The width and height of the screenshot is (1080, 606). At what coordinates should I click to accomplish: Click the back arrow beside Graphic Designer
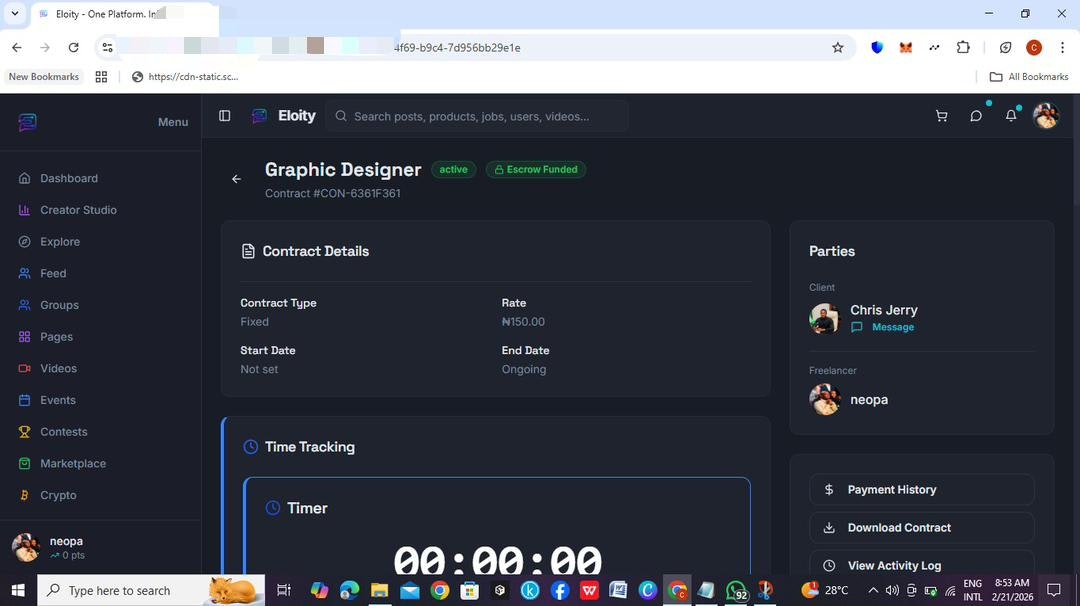[236, 179]
